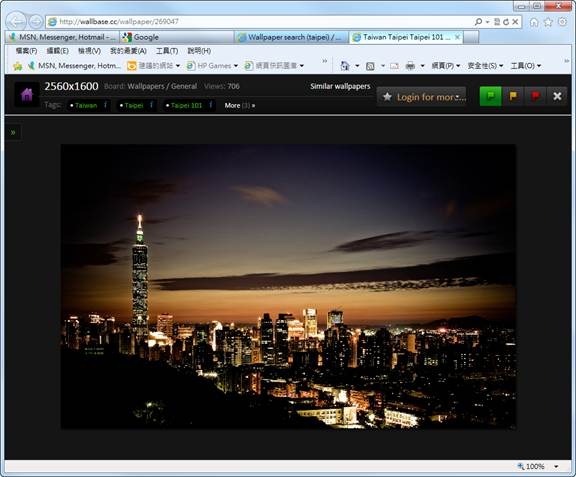
Task: Refresh the page with the reload icon
Action: pos(506,22)
